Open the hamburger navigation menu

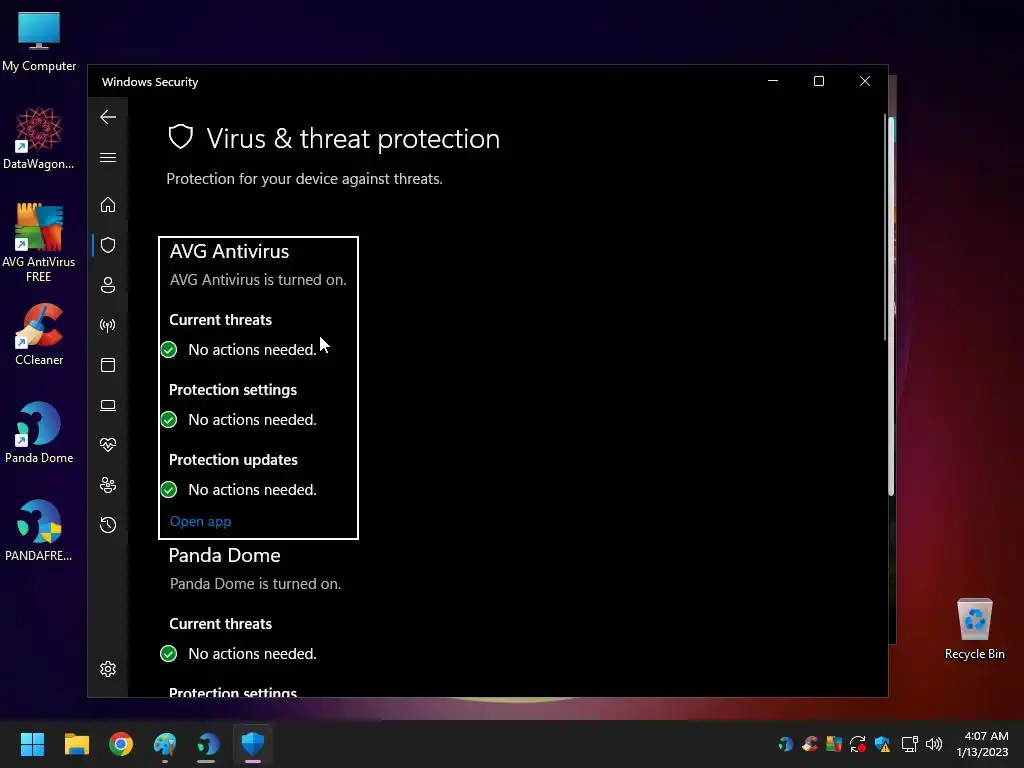[108, 157]
